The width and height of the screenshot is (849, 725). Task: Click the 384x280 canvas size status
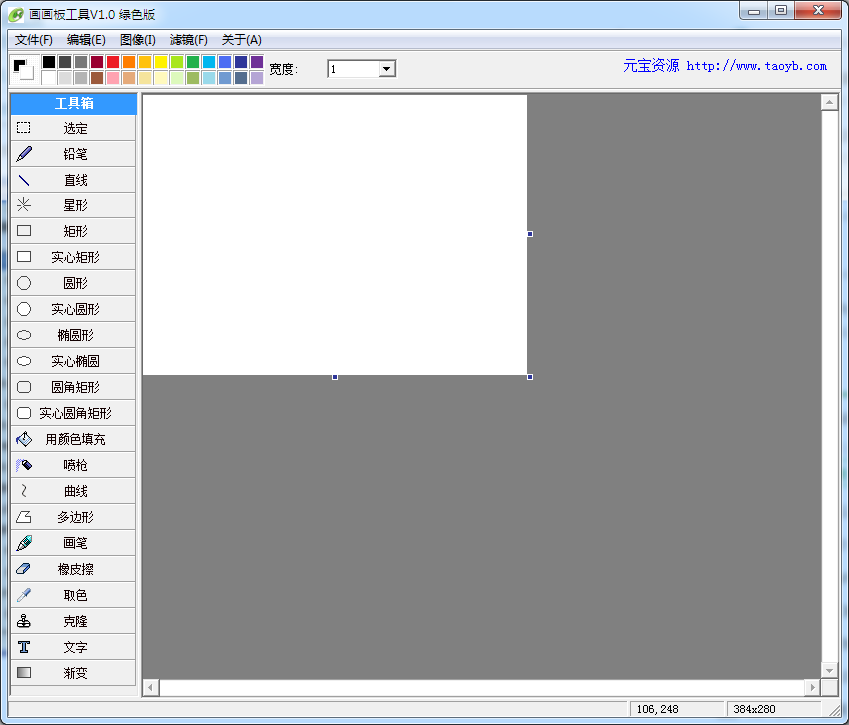point(773,709)
